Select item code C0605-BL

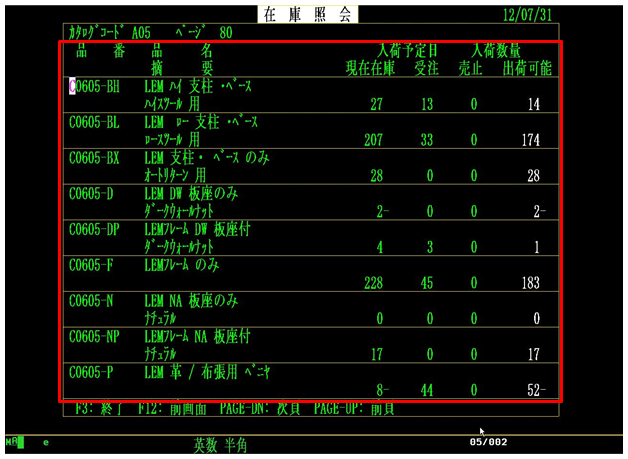(94, 122)
